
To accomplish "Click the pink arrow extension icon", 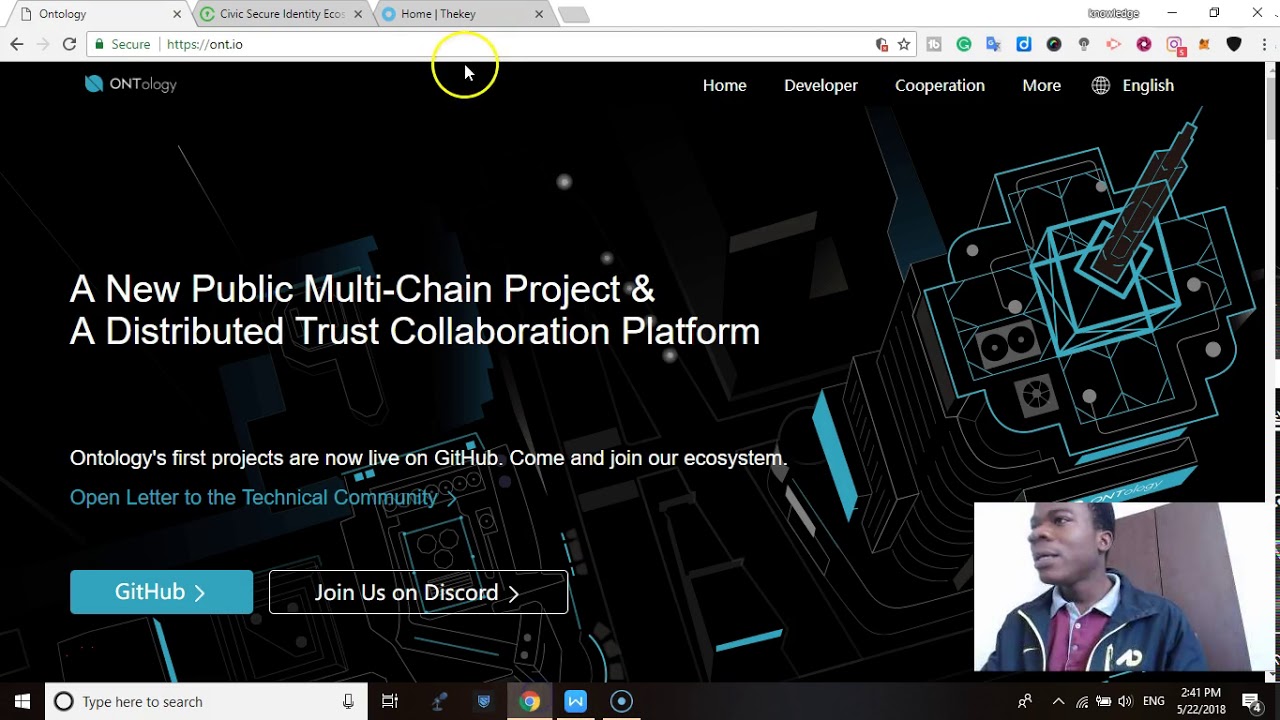I will 1114,44.
